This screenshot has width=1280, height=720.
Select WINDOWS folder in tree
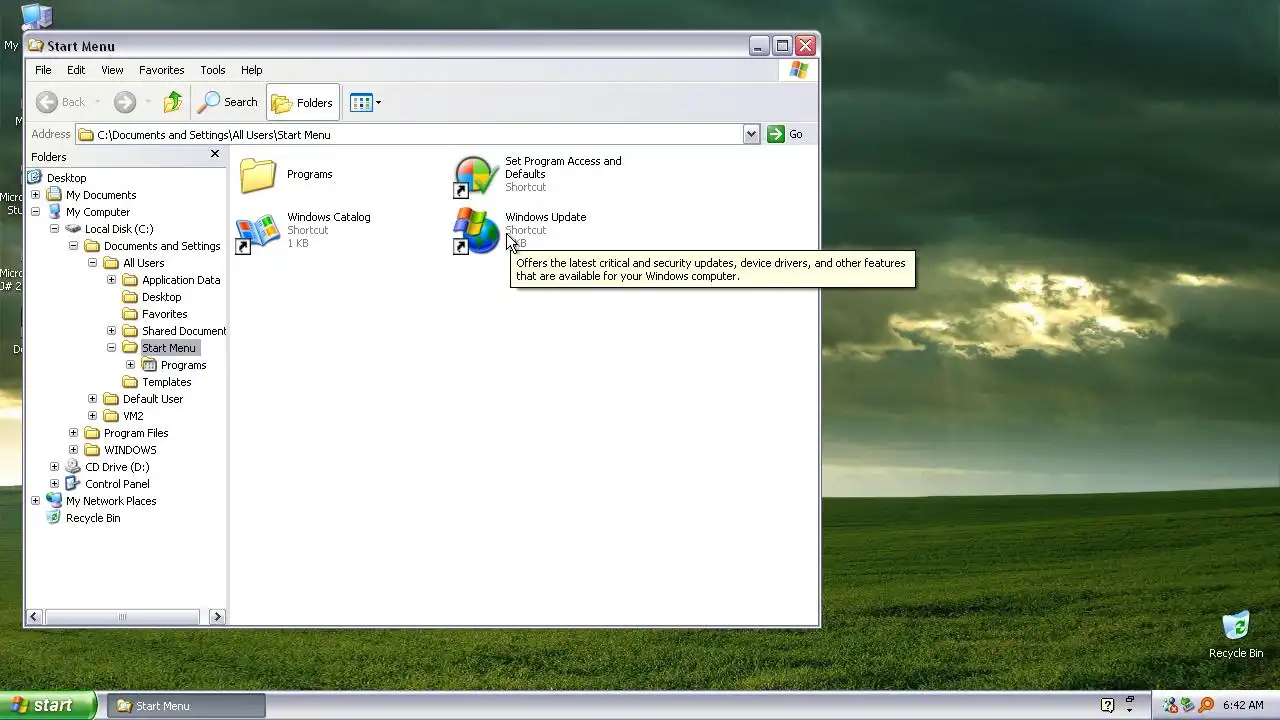coord(130,450)
